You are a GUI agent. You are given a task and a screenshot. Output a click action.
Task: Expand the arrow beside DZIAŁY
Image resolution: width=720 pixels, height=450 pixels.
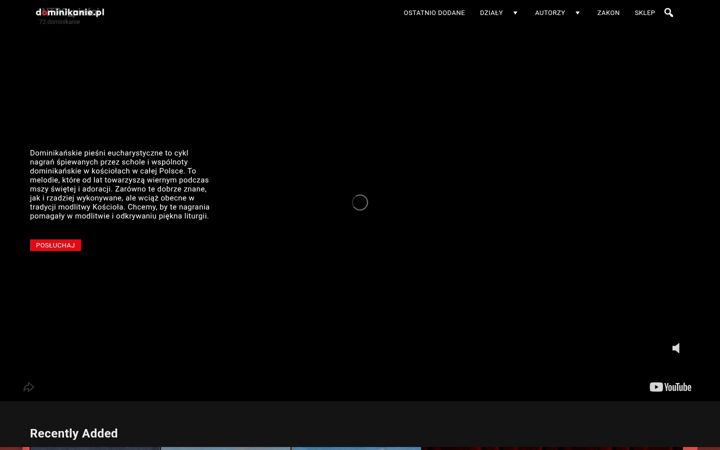515,13
